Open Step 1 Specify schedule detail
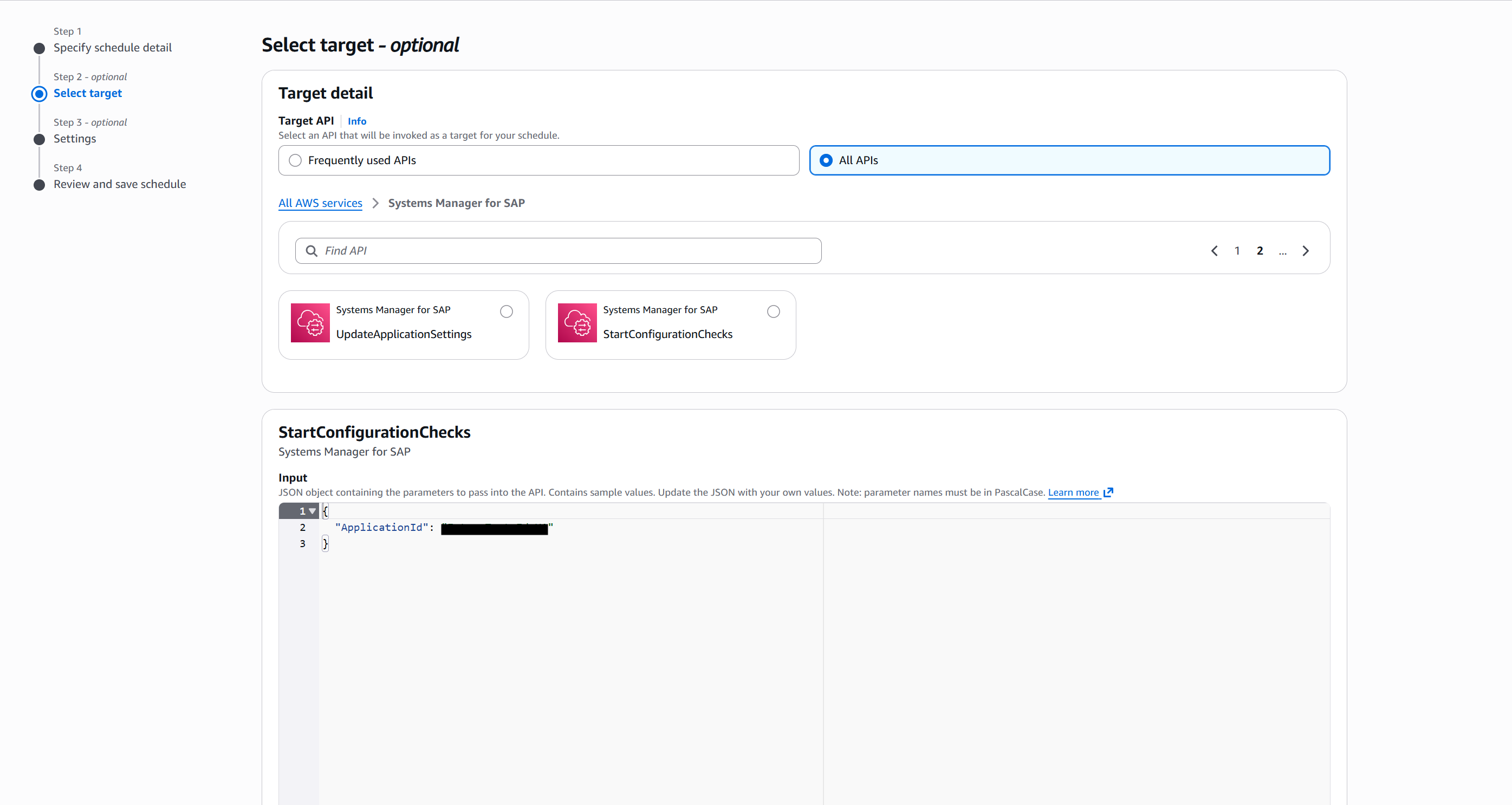 [112, 48]
